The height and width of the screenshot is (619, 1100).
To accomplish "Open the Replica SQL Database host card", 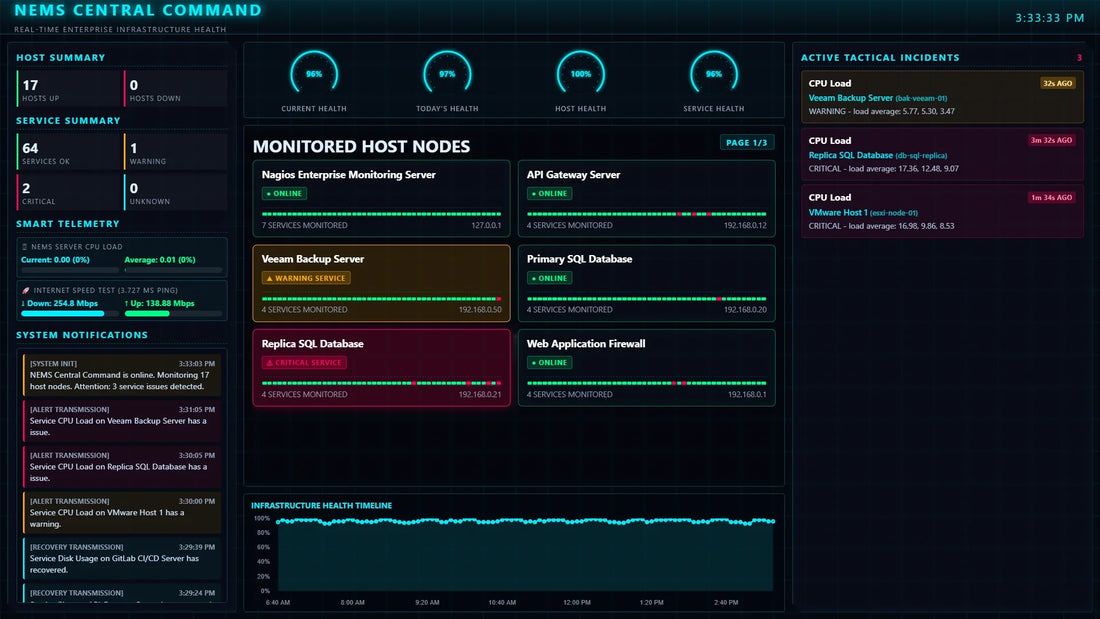I will pos(381,368).
